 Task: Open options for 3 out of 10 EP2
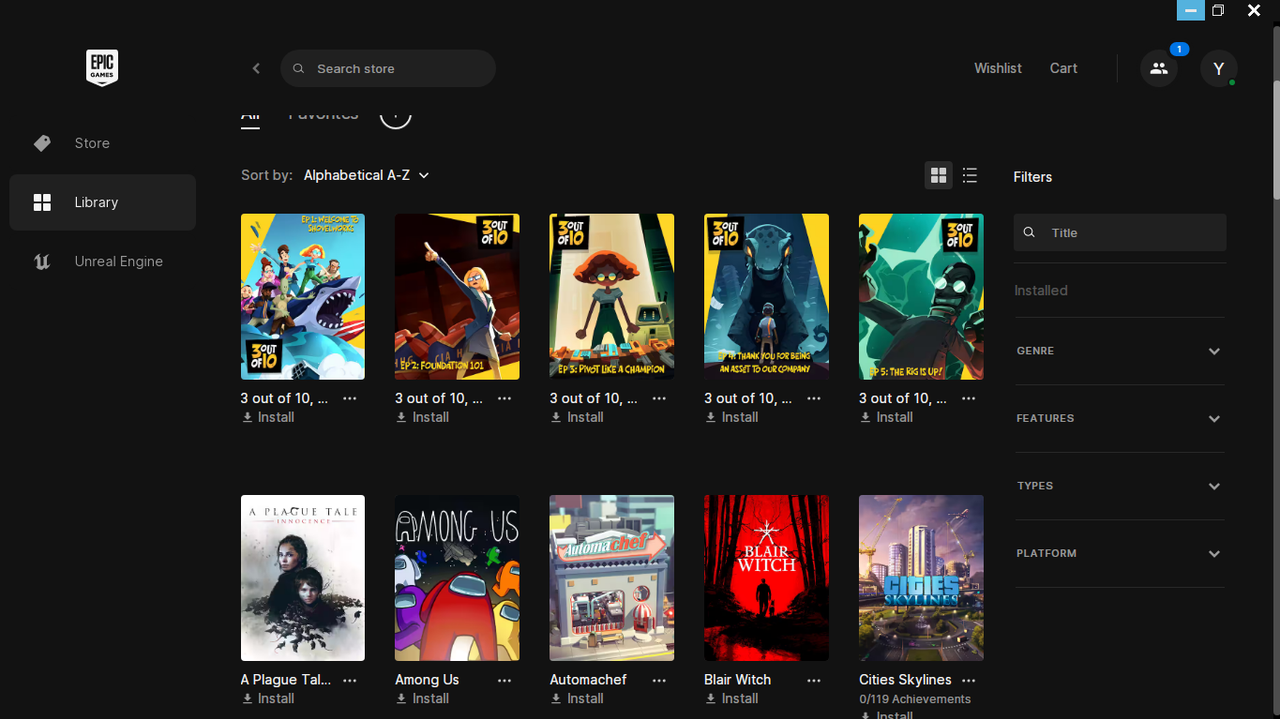pos(504,398)
